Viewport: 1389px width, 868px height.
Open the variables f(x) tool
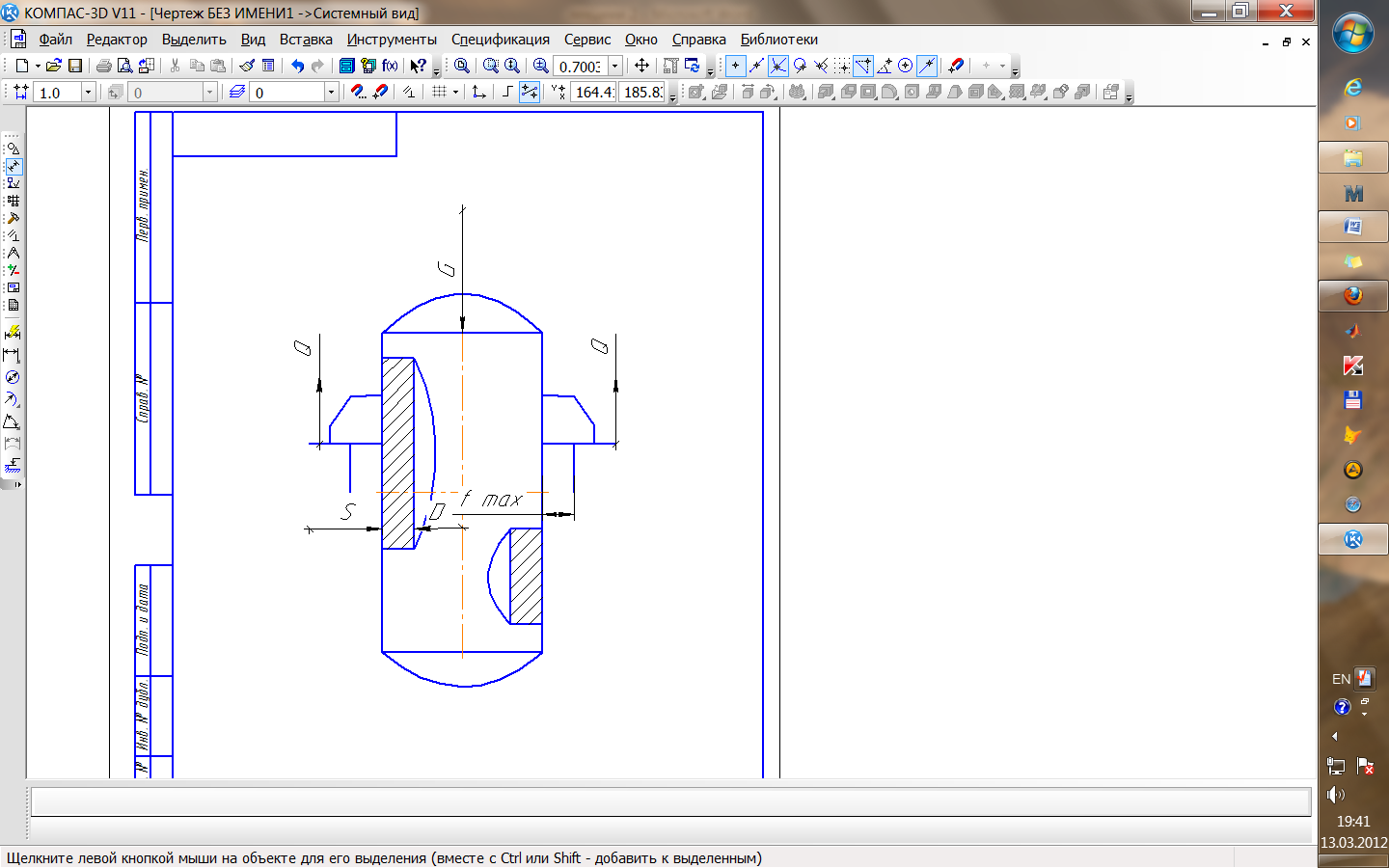tap(390, 66)
